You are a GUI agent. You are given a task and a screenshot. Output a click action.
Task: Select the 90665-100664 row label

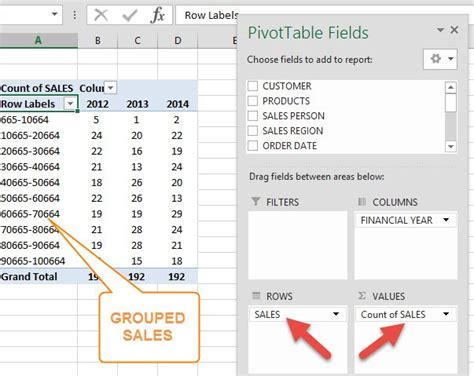click(x=38, y=261)
